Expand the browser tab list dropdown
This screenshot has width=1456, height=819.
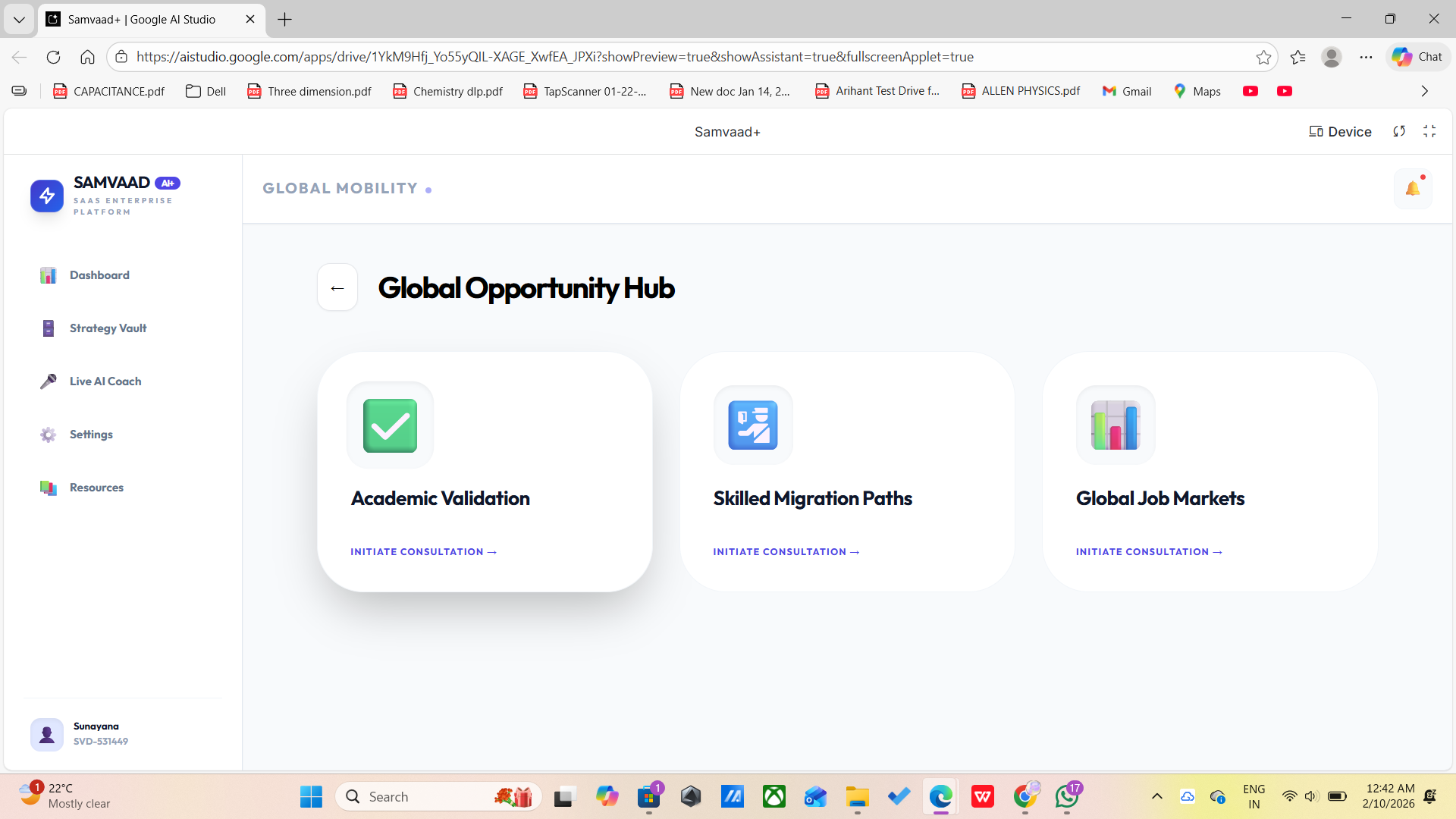pyautogui.click(x=19, y=20)
